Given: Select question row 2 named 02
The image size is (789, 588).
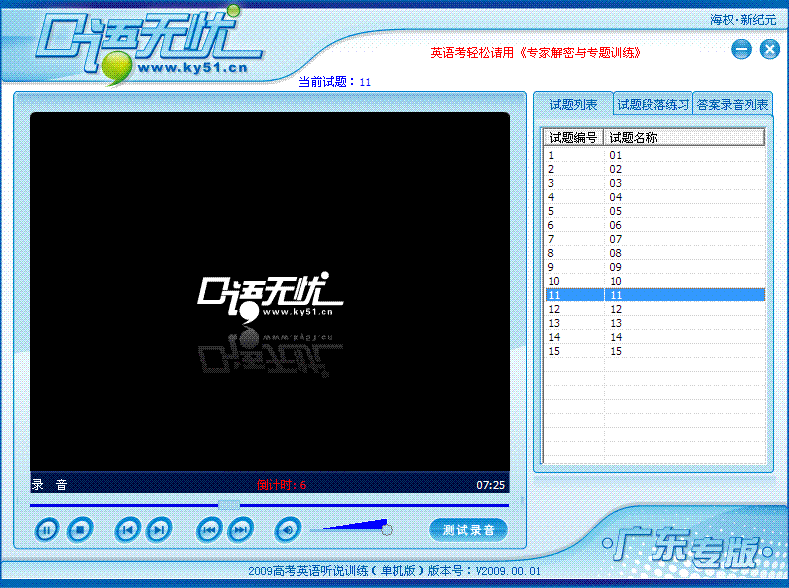Looking at the screenshot, I should 655,169.
